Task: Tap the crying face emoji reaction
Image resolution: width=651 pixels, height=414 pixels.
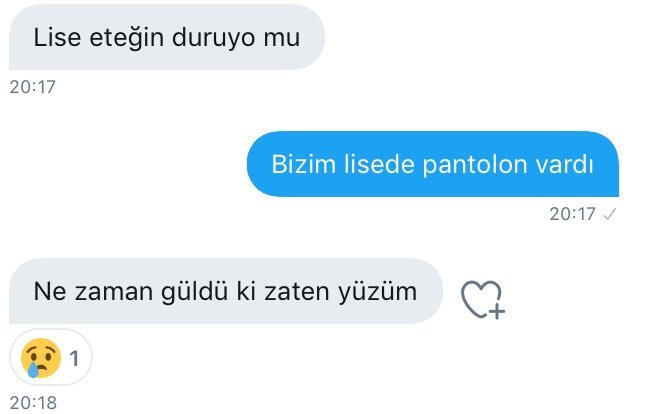Action: point(41,358)
